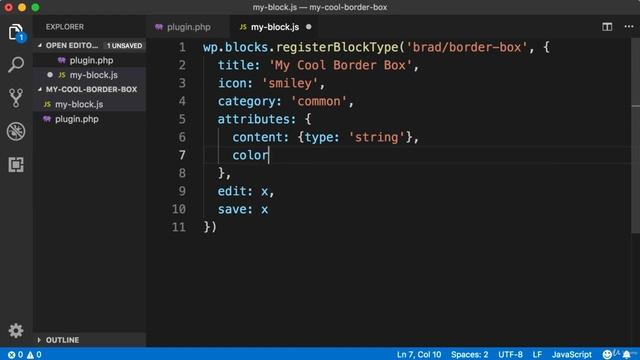Change file encoding UTF-8
The height and width of the screenshot is (360, 640).
point(510,354)
